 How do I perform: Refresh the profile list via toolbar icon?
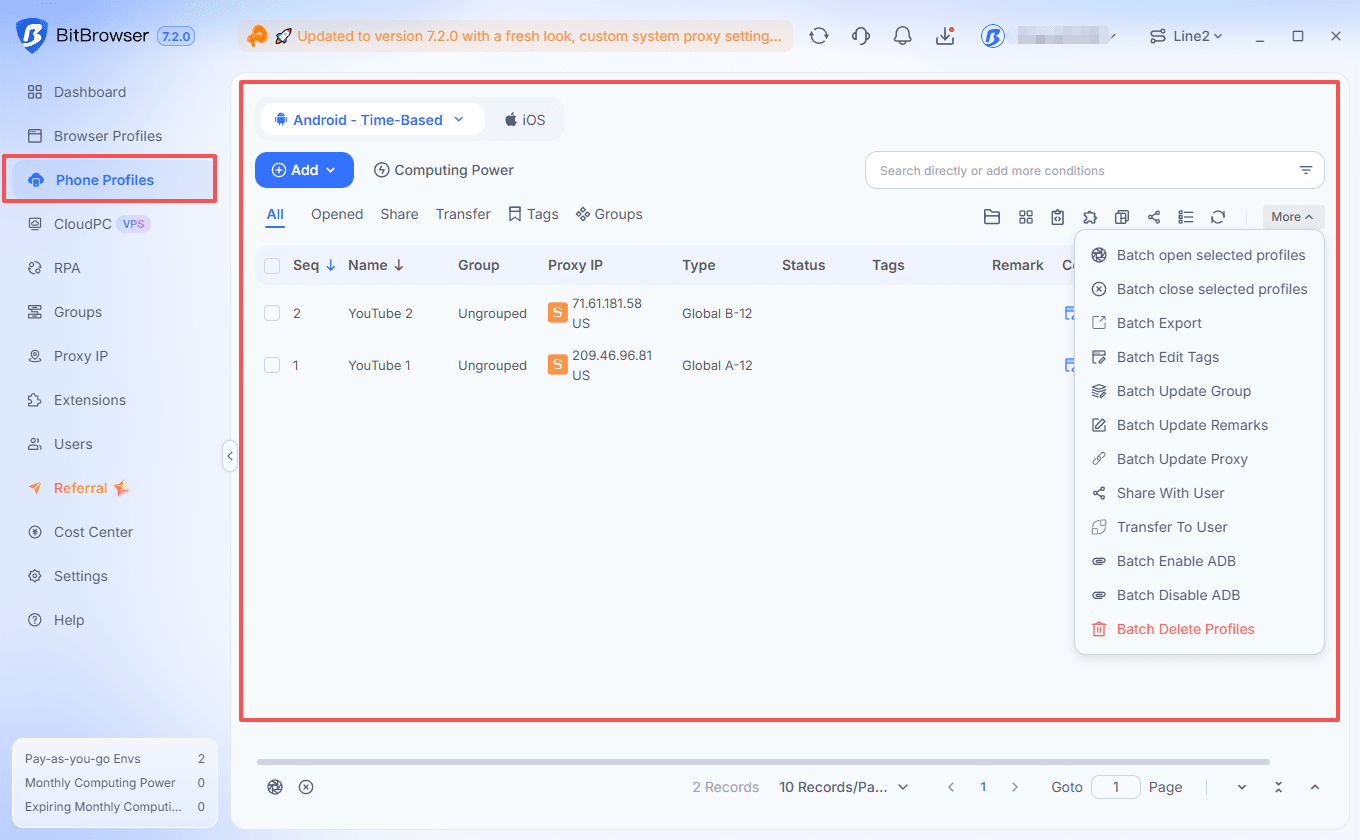click(1218, 217)
